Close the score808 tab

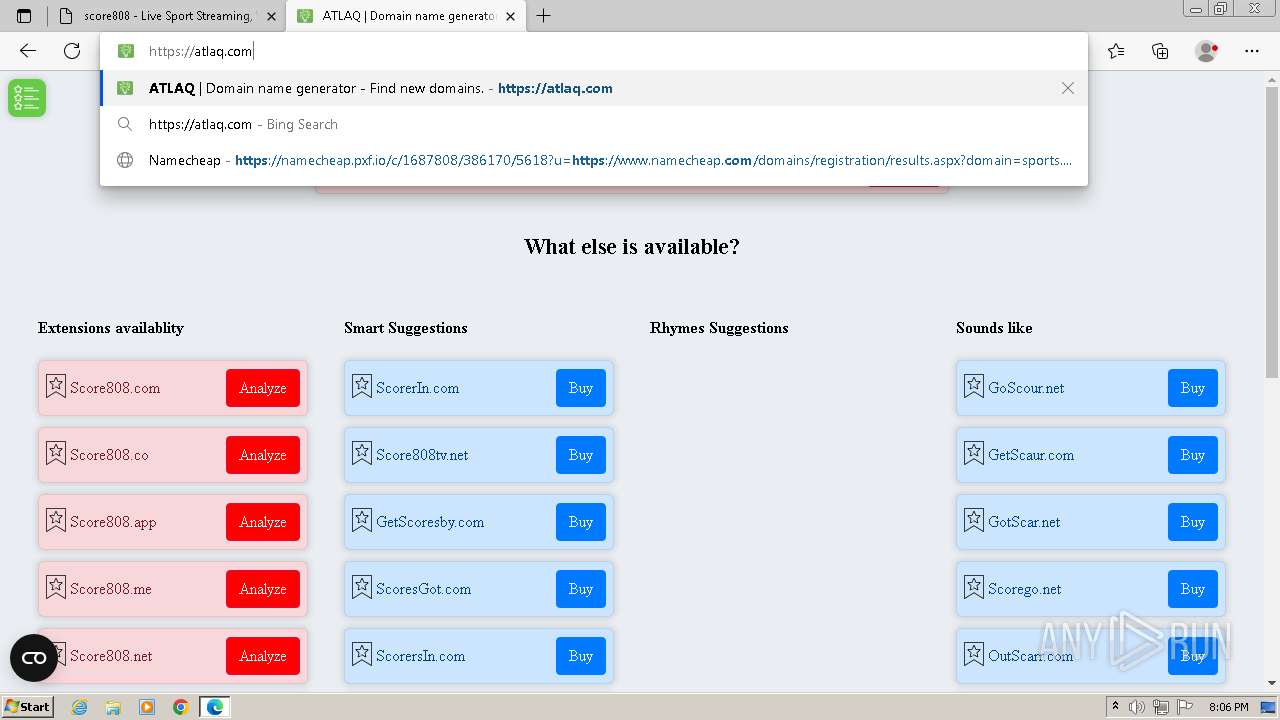click(270, 16)
